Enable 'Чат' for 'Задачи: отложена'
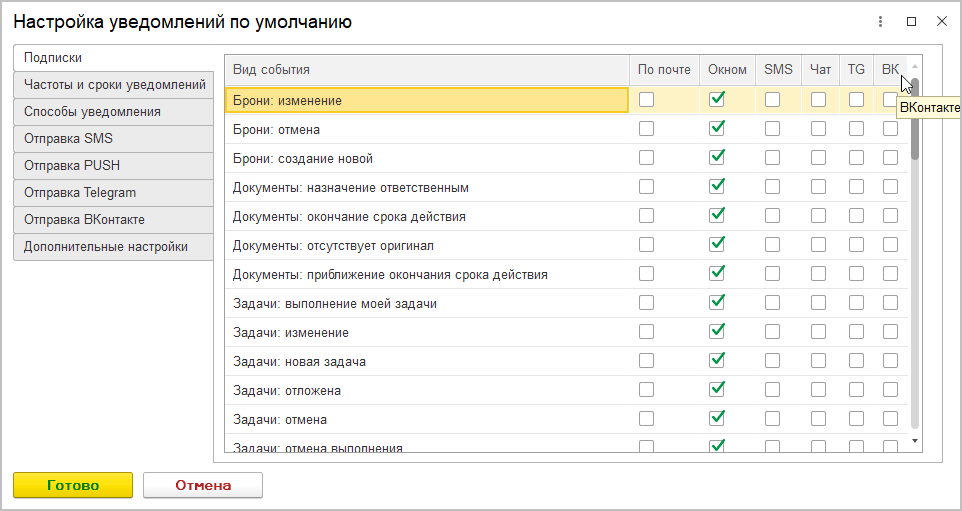 [819, 389]
